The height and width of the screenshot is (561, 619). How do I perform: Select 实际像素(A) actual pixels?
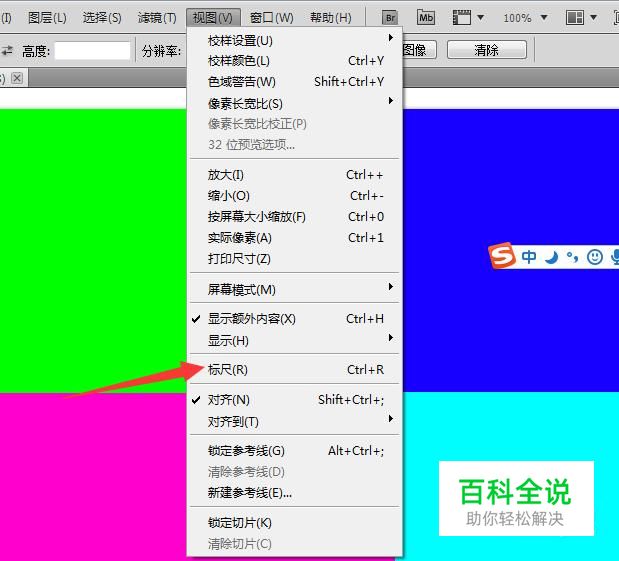point(294,238)
